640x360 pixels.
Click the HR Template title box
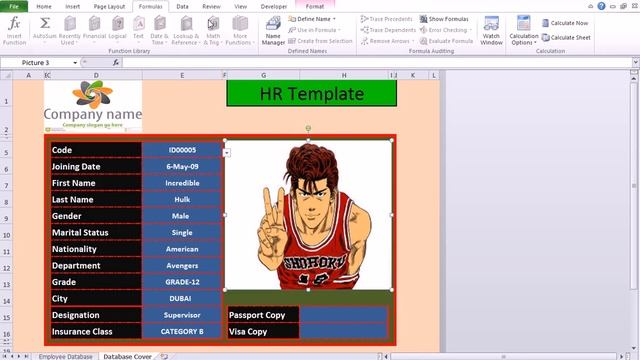311,93
